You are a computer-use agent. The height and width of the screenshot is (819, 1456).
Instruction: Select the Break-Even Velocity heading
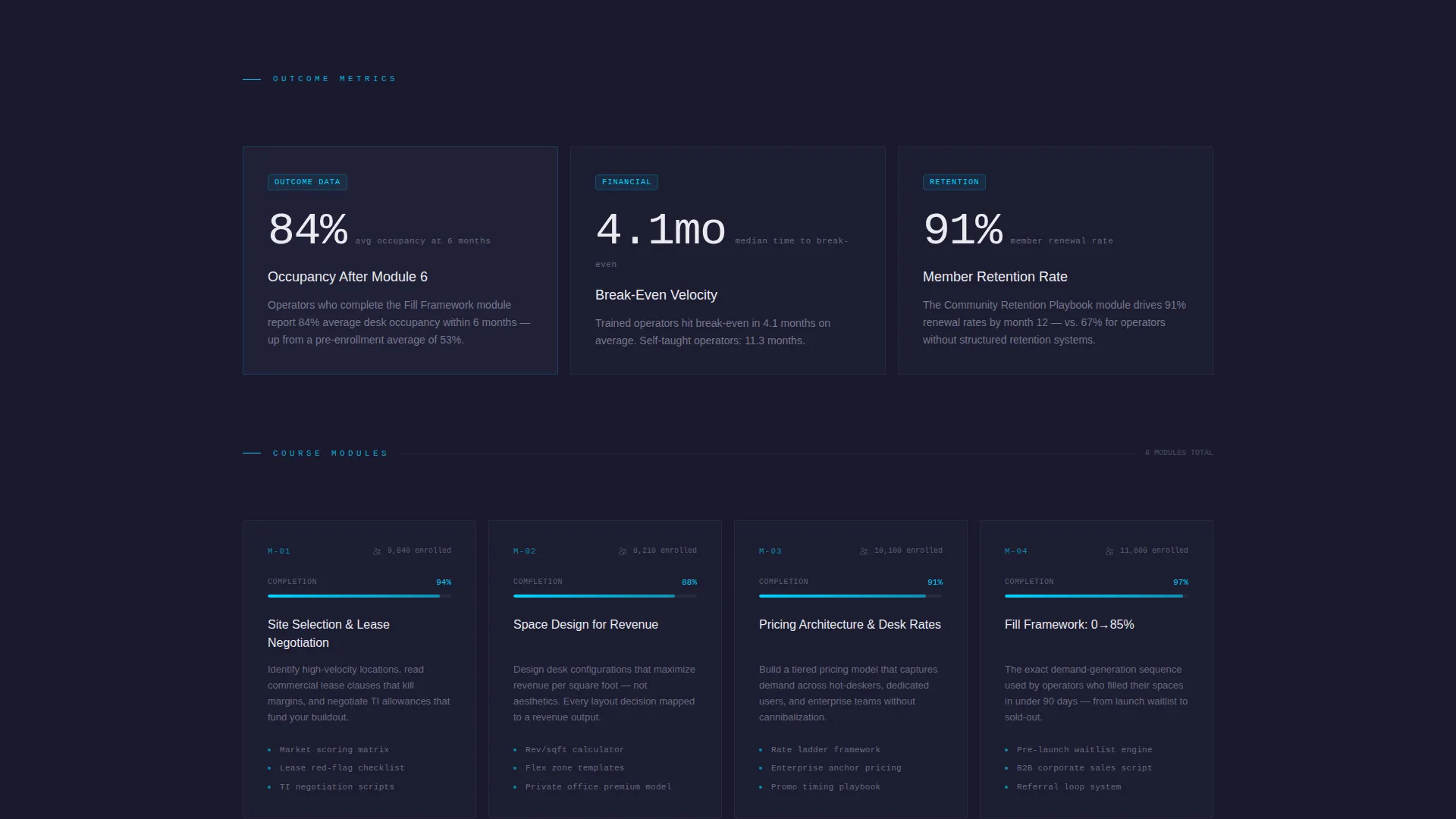(x=656, y=295)
